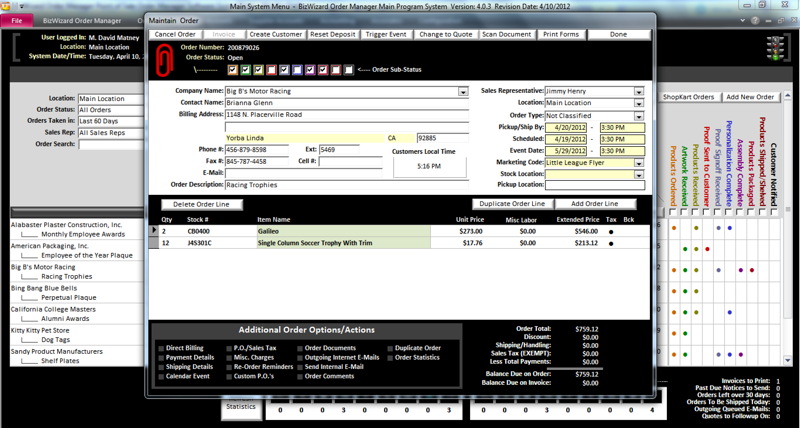The image size is (800, 428).
Task: Check the Order Comments option
Action: (x=300, y=377)
